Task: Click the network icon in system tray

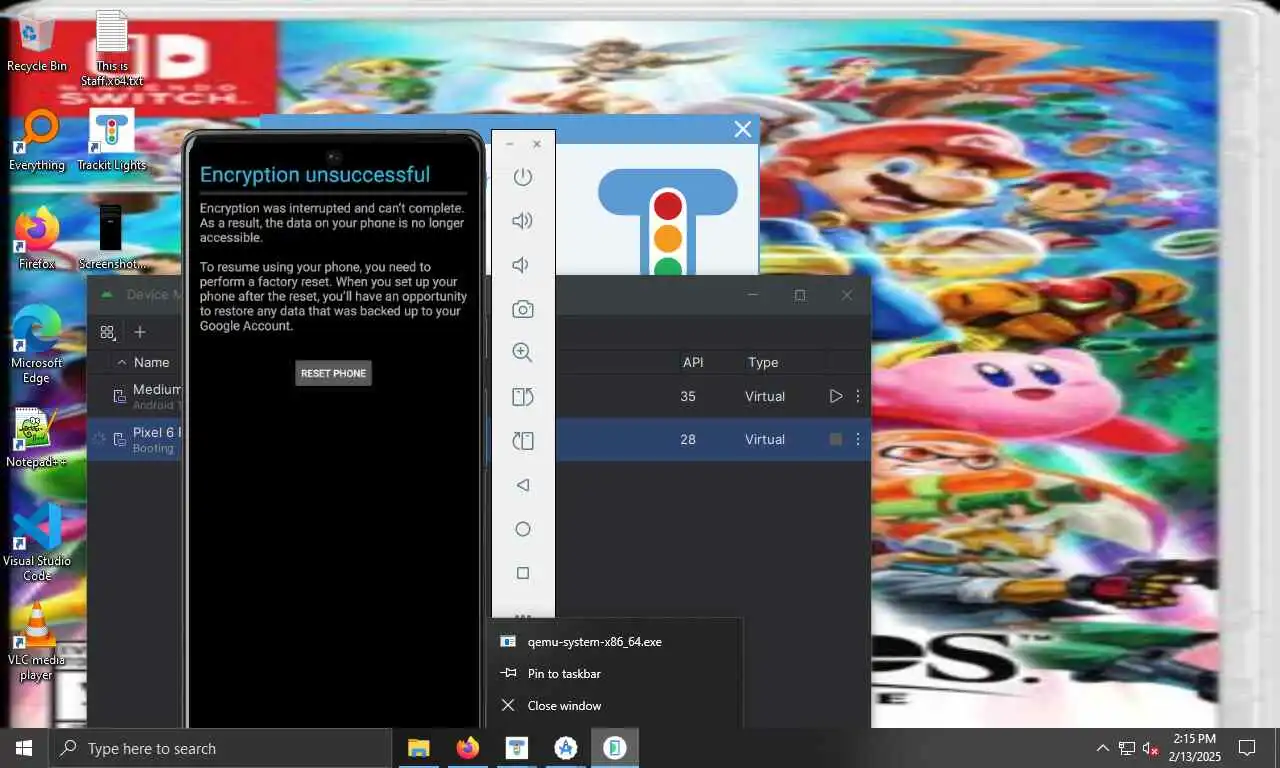Action: pos(1127,748)
